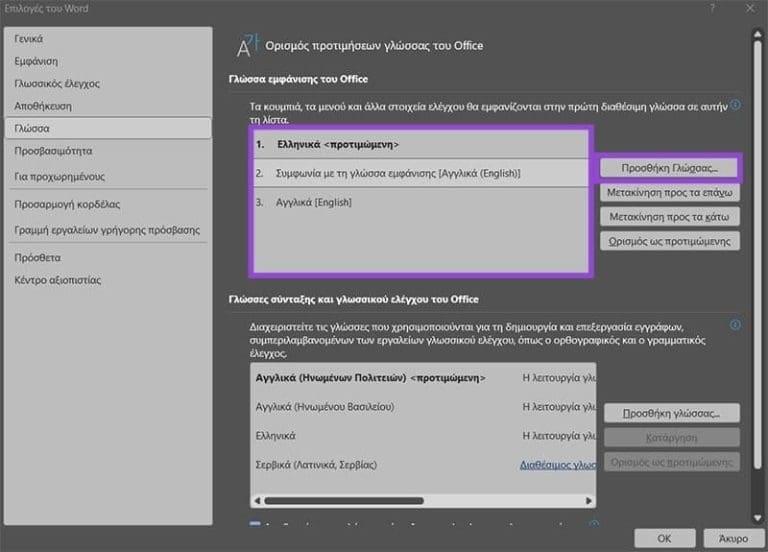
Task: Select Ελληνικά in the authoring languages list
Action: click(276, 436)
